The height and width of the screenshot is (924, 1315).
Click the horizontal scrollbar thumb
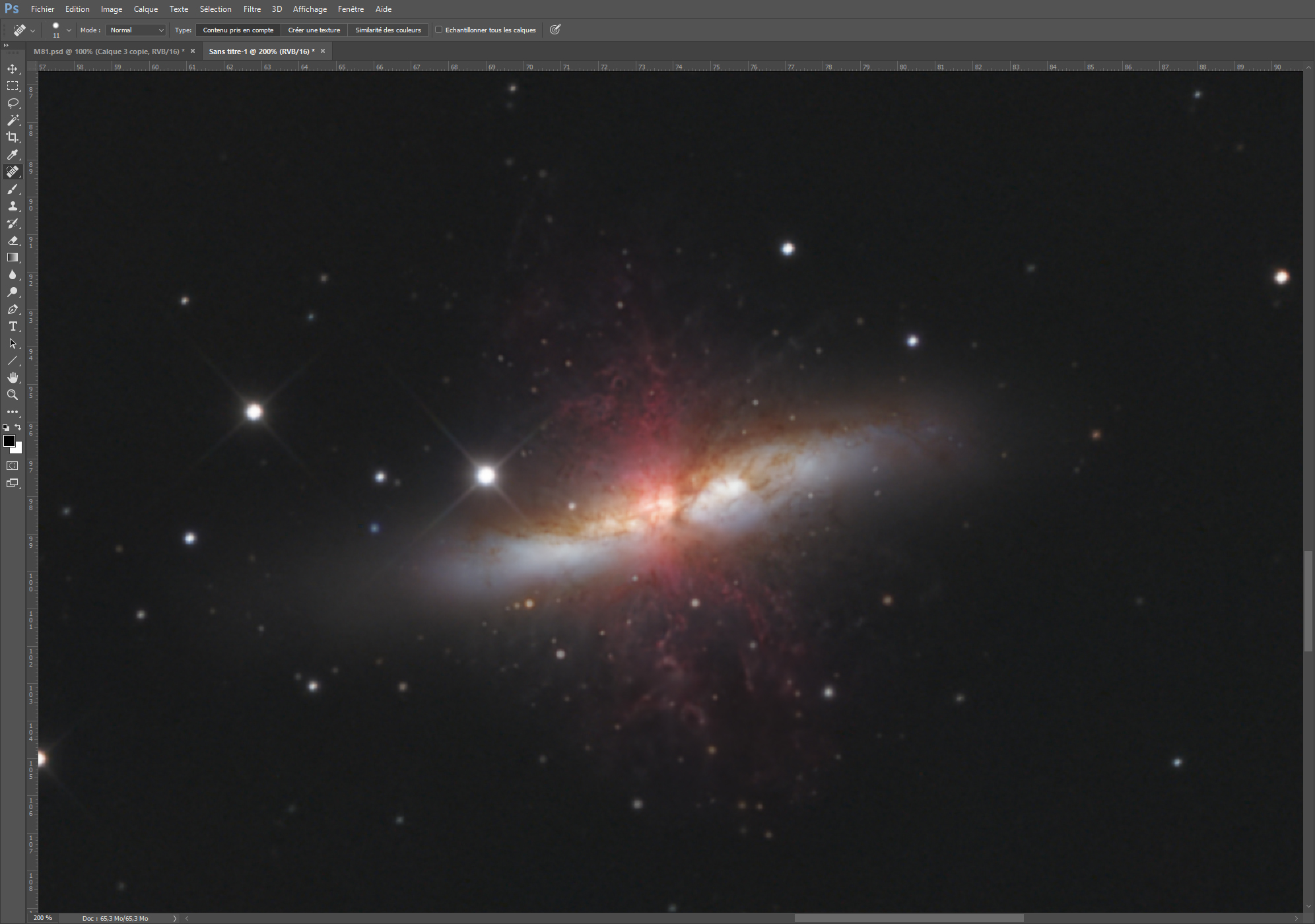pos(909,918)
